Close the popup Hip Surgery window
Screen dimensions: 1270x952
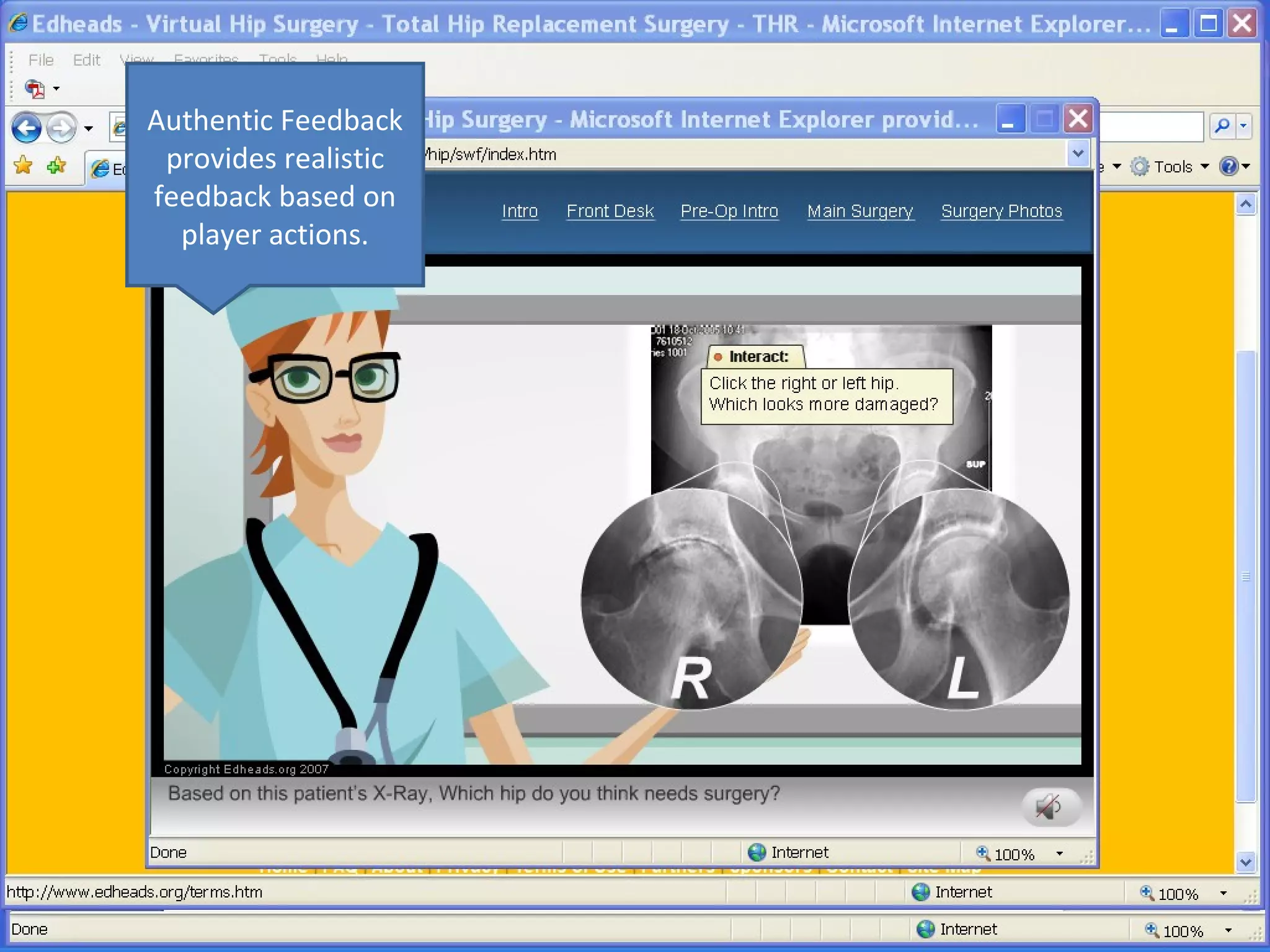pyautogui.click(x=1078, y=118)
